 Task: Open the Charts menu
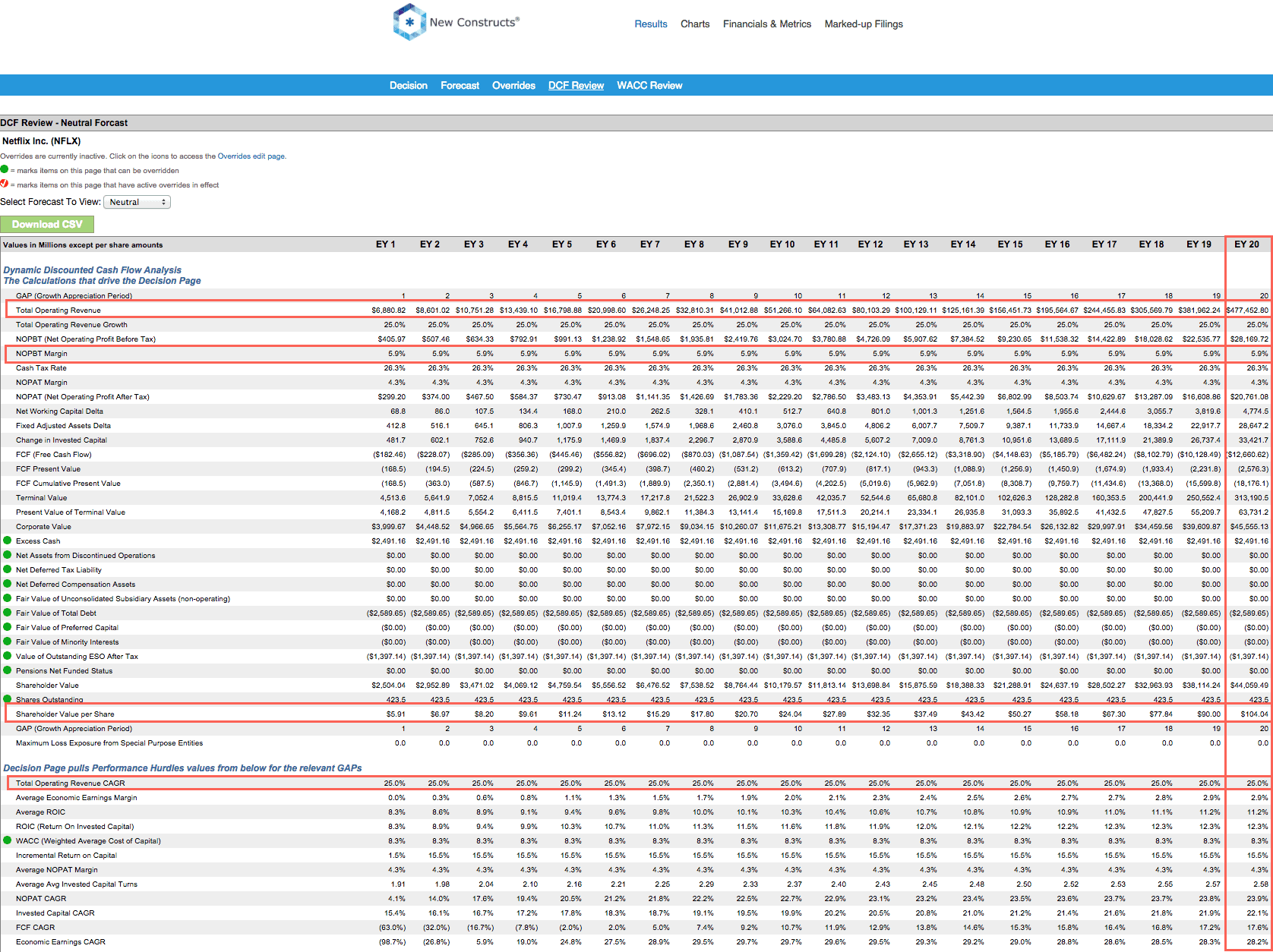(695, 24)
